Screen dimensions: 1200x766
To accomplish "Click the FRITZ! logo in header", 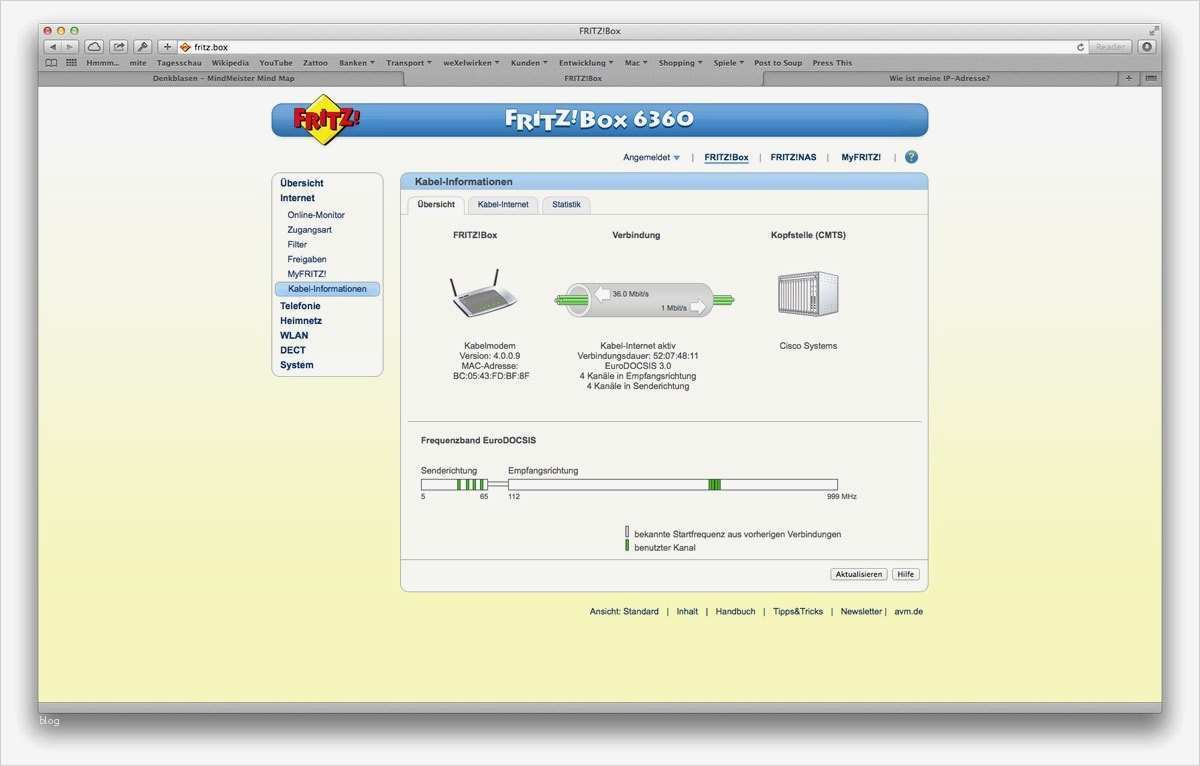I will coord(326,120).
